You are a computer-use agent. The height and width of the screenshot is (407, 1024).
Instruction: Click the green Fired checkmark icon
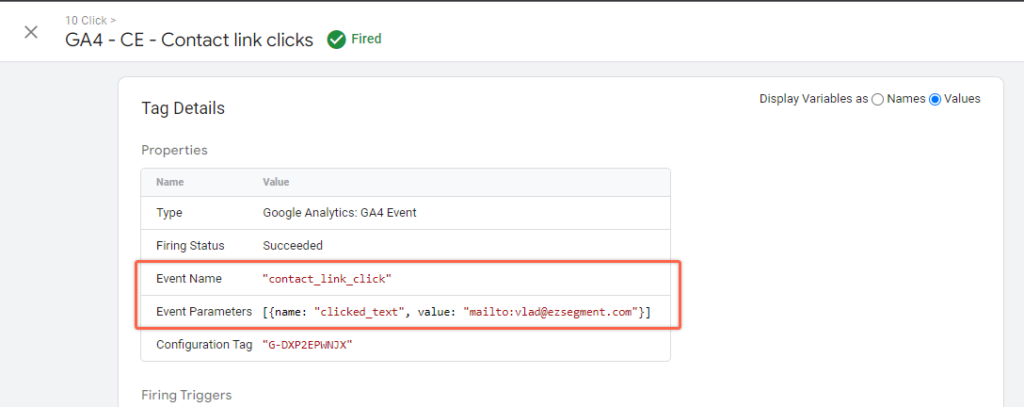click(336, 40)
